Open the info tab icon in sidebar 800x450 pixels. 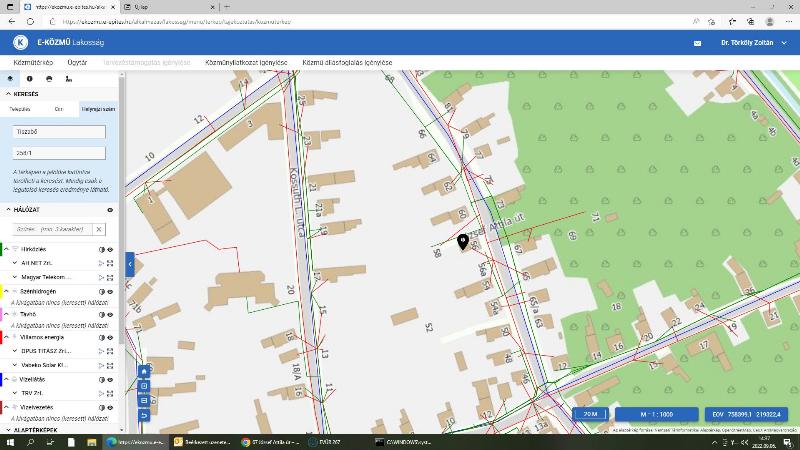[x=30, y=79]
